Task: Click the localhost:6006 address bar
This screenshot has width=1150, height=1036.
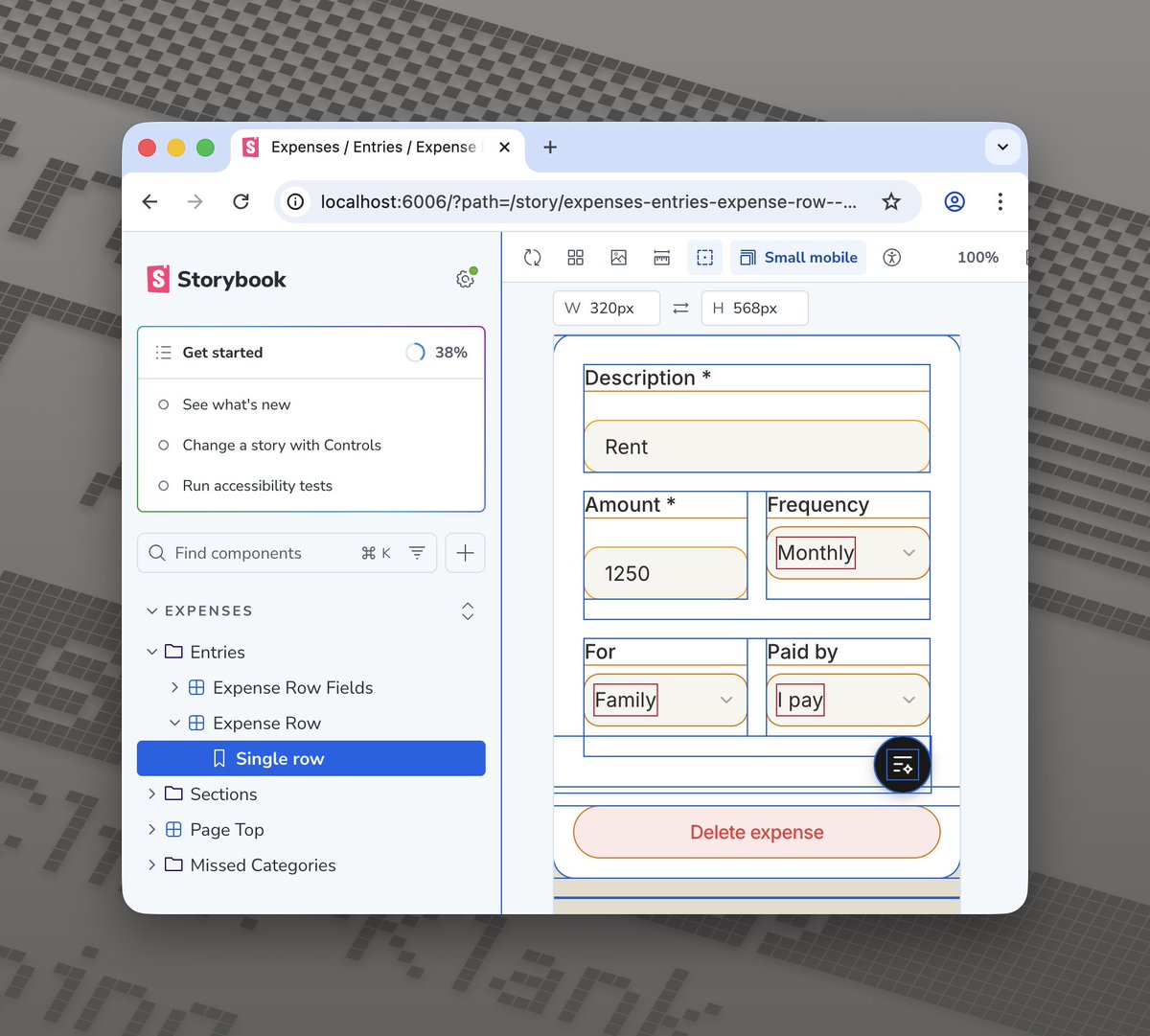Action: point(588,201)
